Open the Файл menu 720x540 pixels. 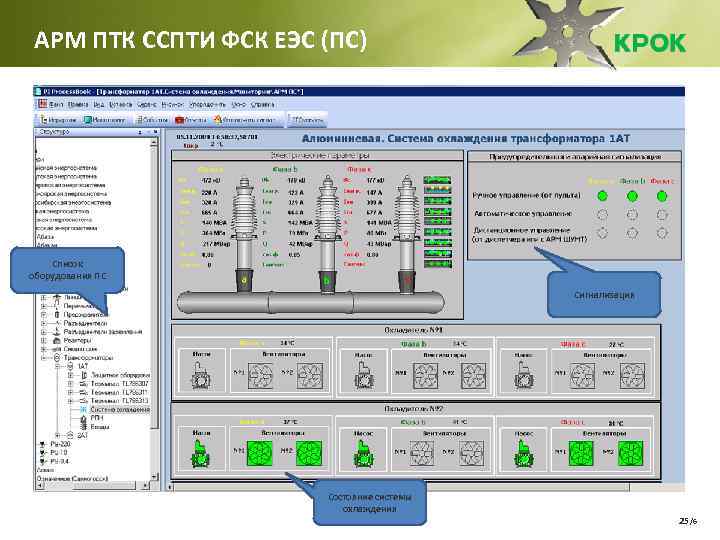coord(56,105)
